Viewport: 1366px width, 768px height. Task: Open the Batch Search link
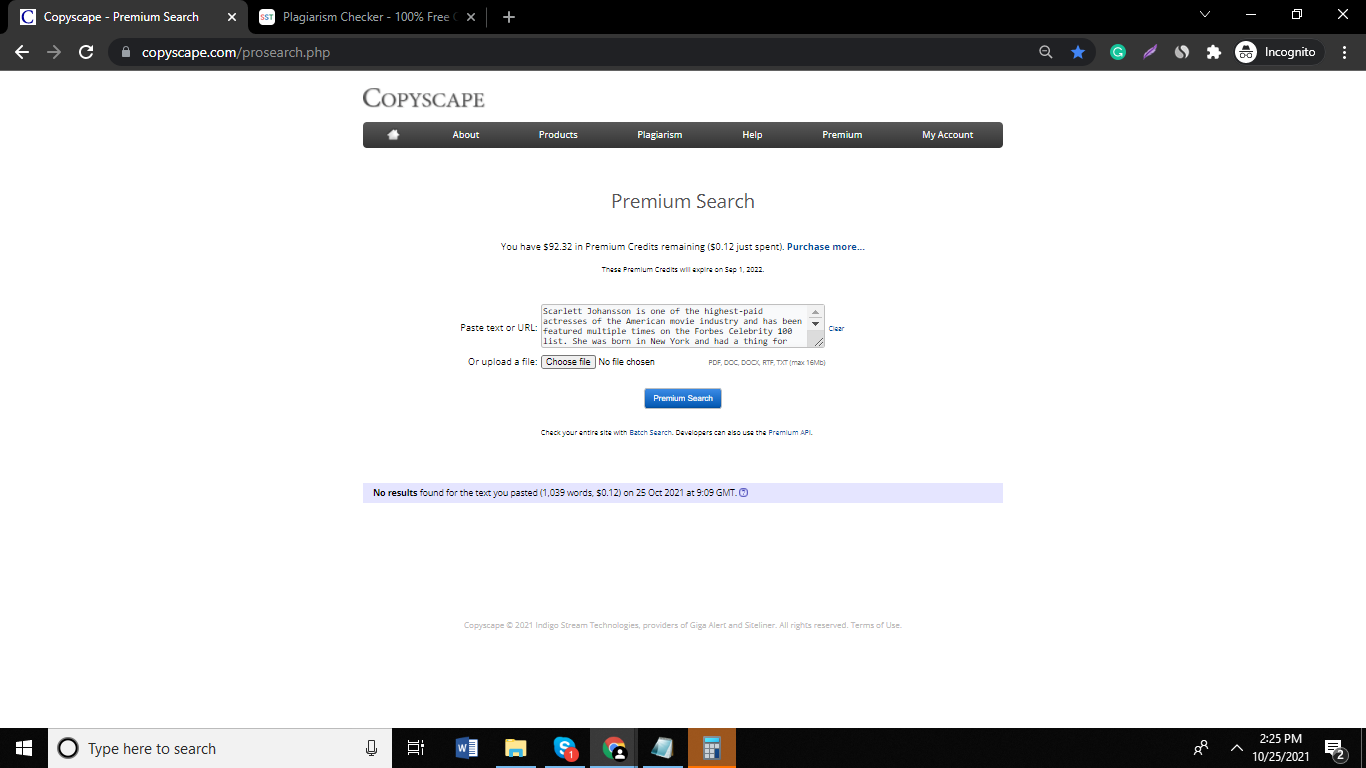point(651,433)
